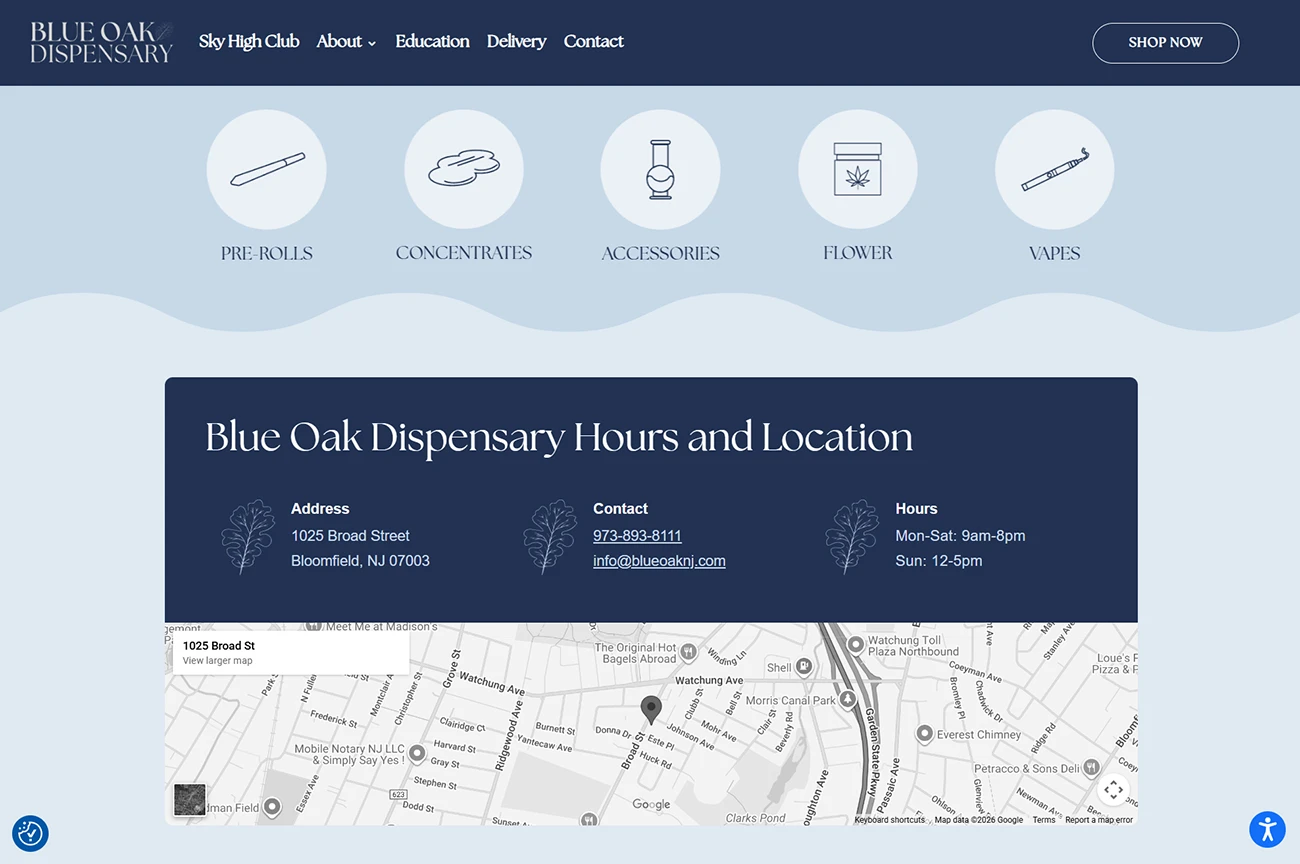Click the VAPES label
Screen dimensions: 1300x864
click(1055, 253)
